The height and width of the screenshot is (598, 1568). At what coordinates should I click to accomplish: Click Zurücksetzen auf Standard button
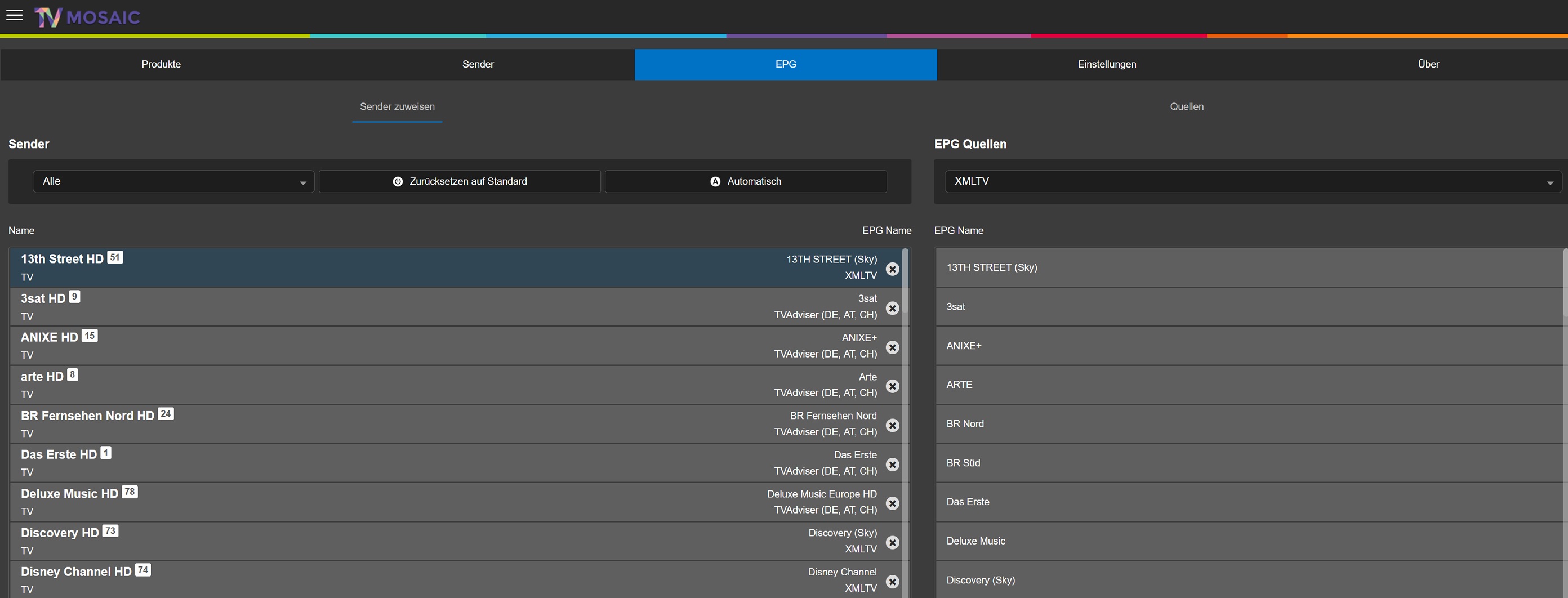click(x=460, y=181)
